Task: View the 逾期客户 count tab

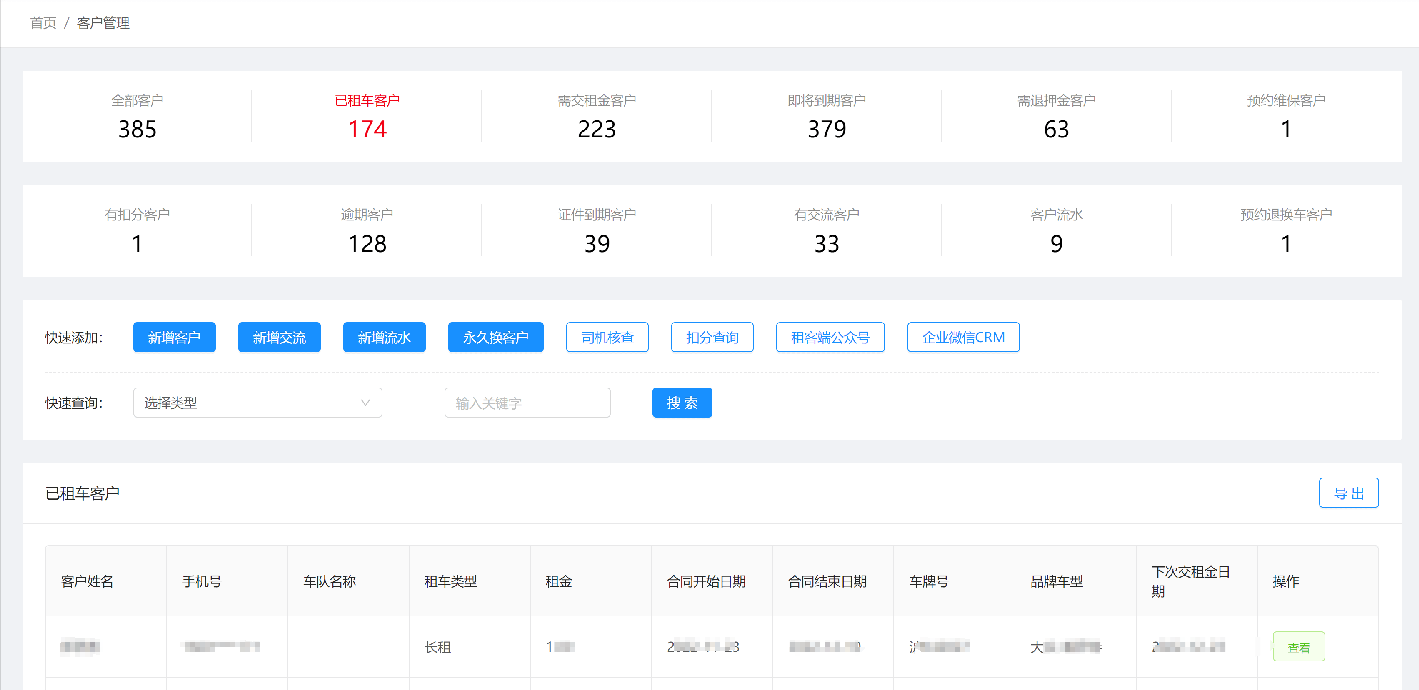Action: point(367,230)
